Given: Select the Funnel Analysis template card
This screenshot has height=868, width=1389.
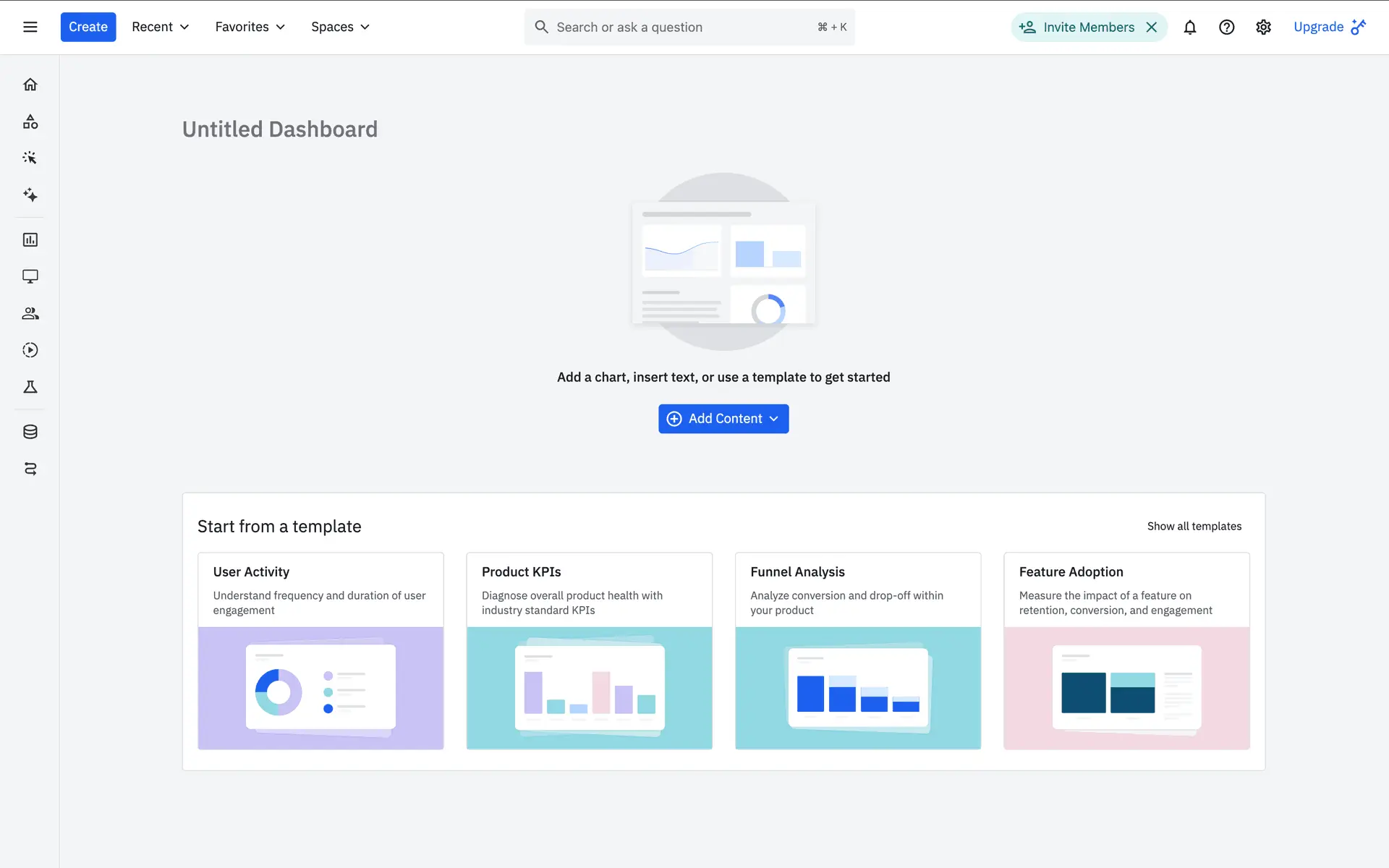Looking at the screenshot, I should tap(857, 650).
